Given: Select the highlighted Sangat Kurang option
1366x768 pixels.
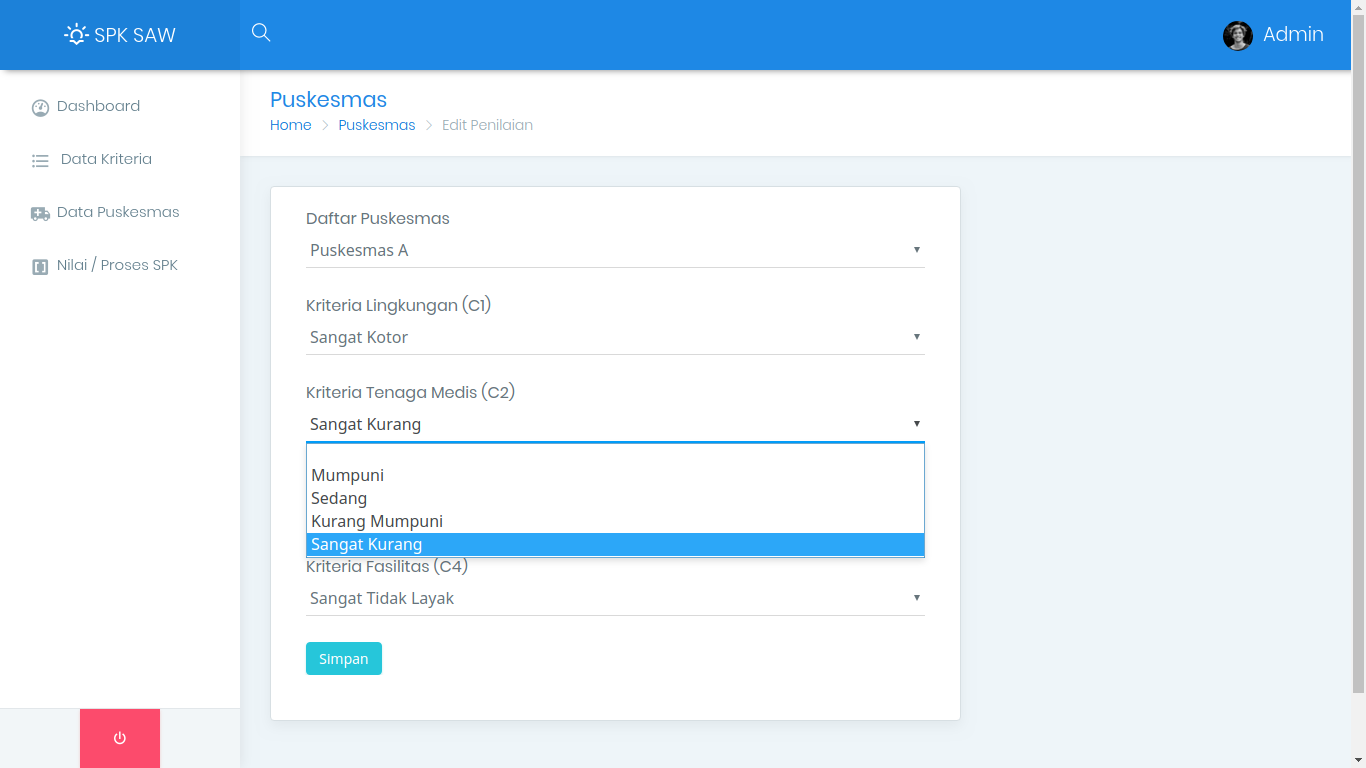Looking at the screenshot, I should coord(367,544).
